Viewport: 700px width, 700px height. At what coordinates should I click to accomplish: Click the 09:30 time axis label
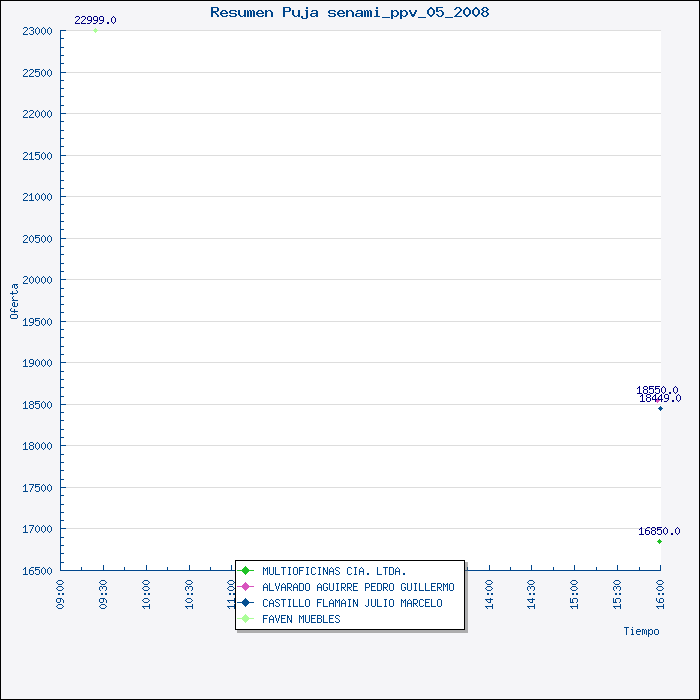[103, 594]
